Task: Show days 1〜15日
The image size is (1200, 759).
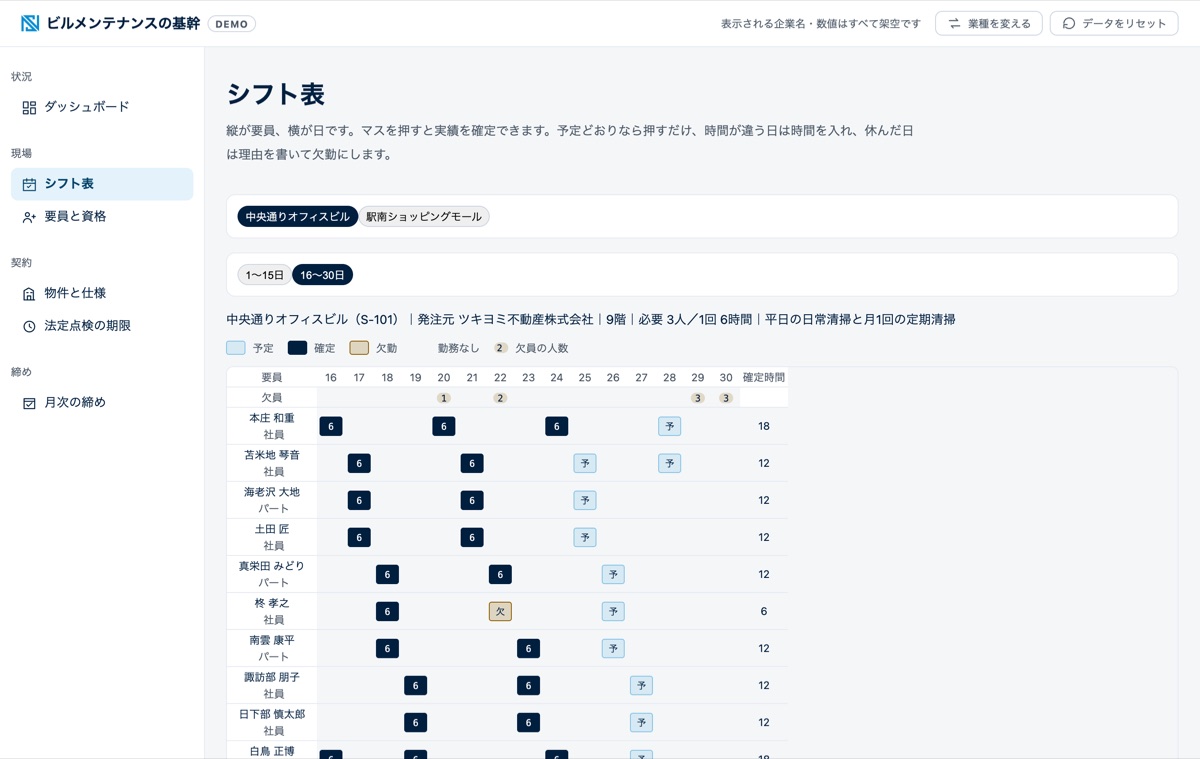Action: 265,275
